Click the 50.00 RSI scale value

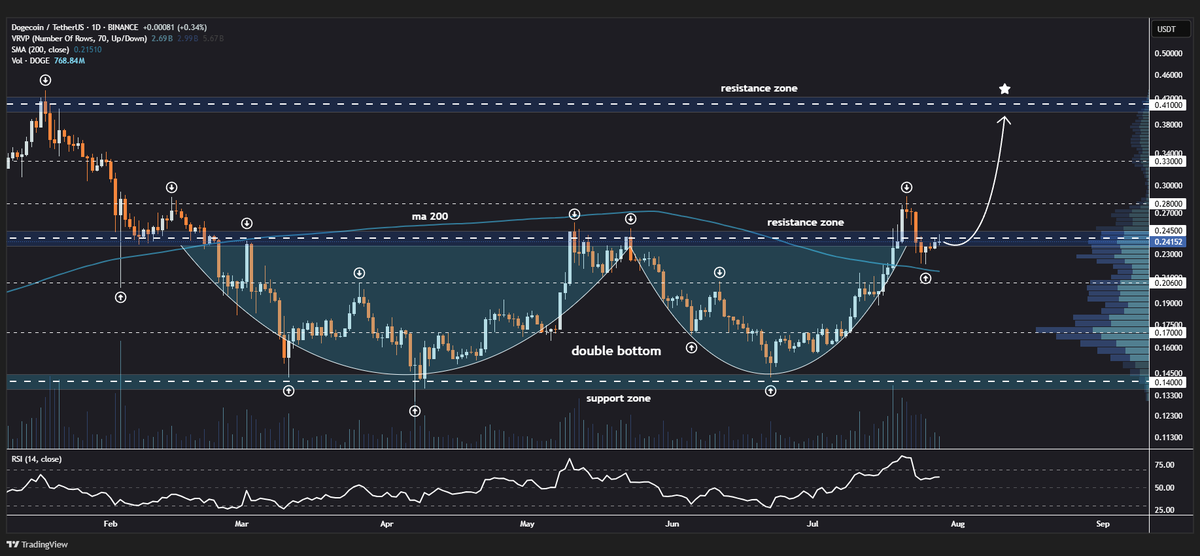click(x=1165, y=488)
